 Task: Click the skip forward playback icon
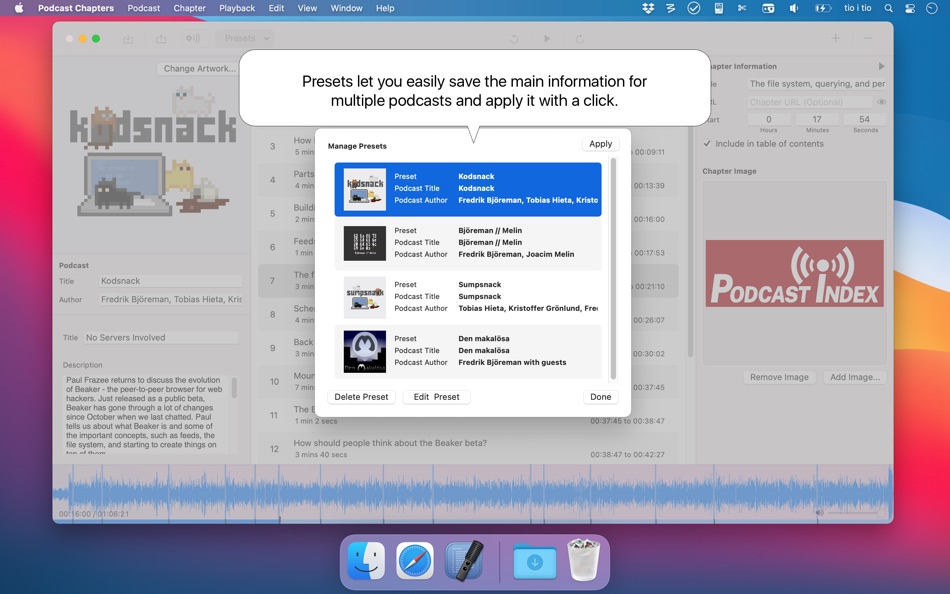click(580, 39)
